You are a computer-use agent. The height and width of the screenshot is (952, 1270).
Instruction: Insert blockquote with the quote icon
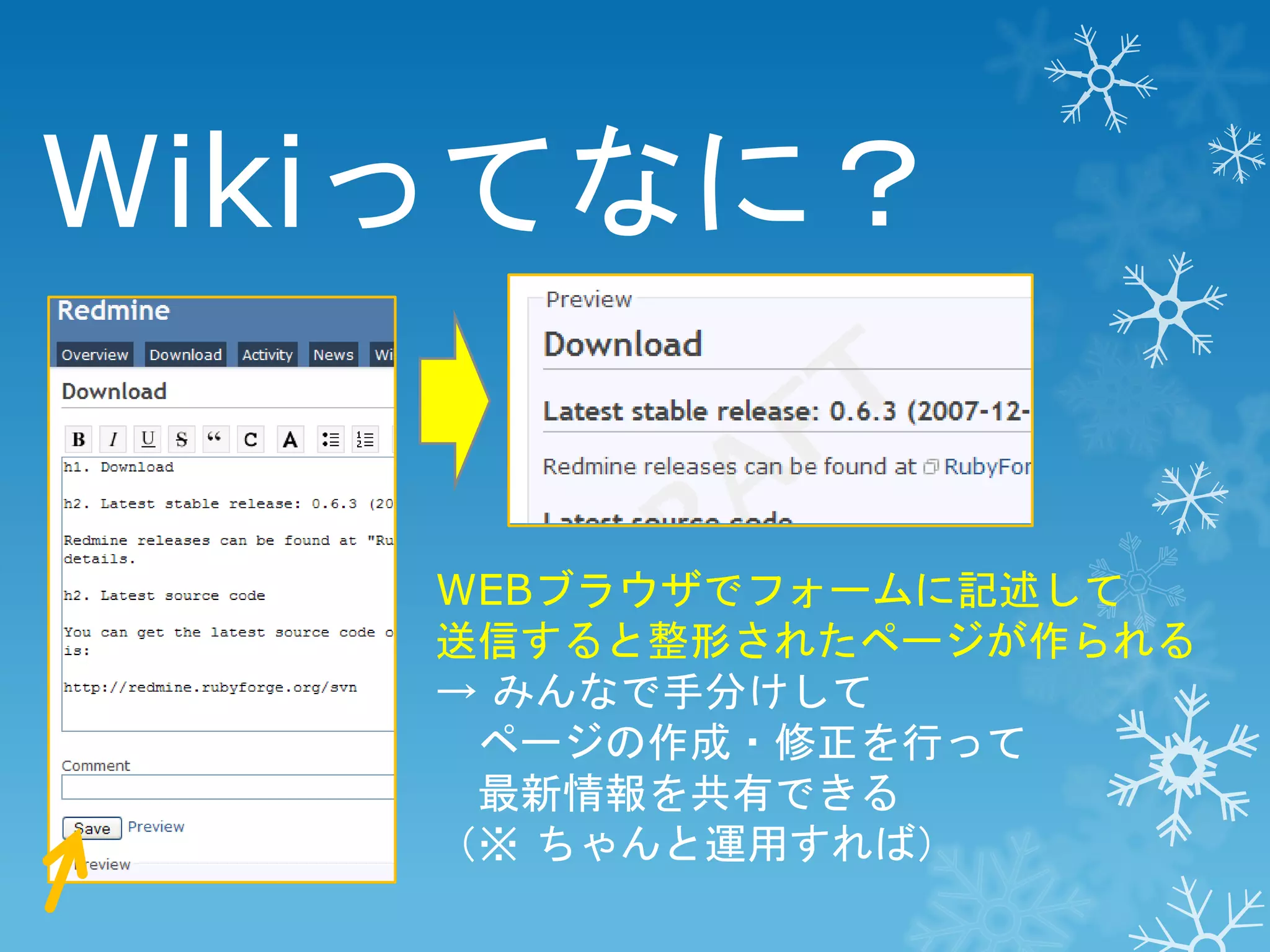216,439
